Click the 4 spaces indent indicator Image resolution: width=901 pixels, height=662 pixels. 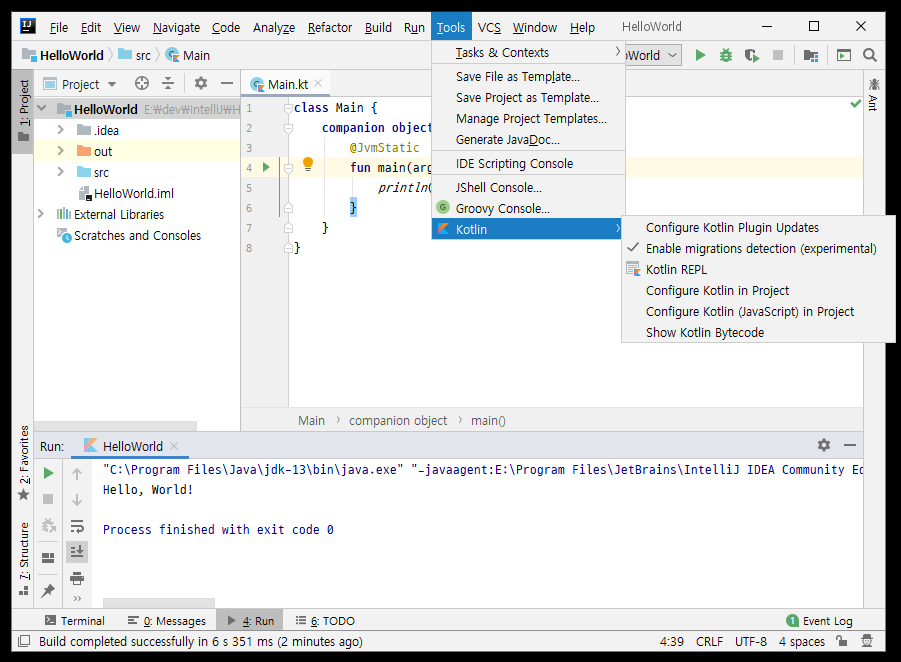click(x=802, y=641)
